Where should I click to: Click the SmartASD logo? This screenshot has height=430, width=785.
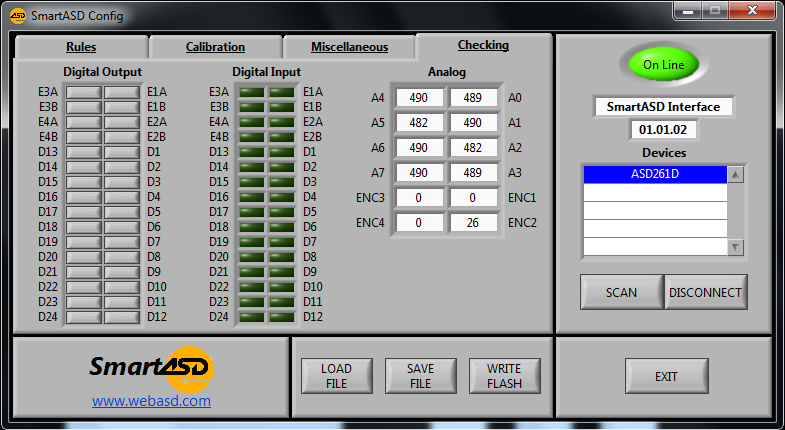(x=151, y=369)
